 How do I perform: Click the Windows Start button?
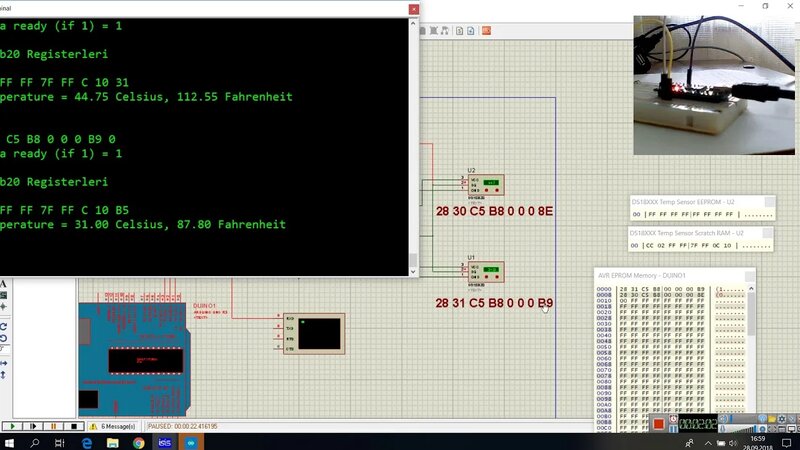click(9, 442)
